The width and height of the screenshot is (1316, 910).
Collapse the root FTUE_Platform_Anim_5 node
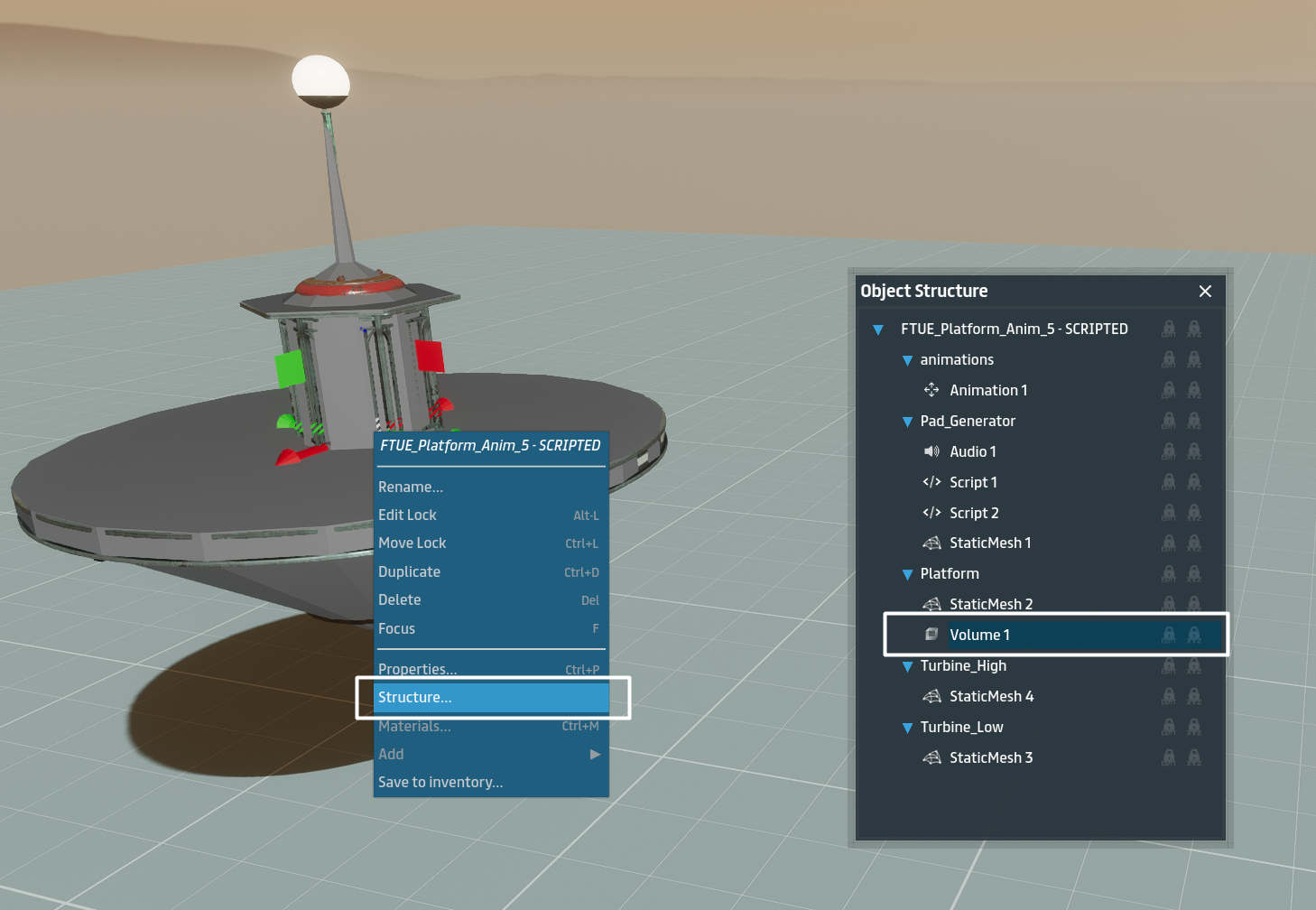click(877, 330)
